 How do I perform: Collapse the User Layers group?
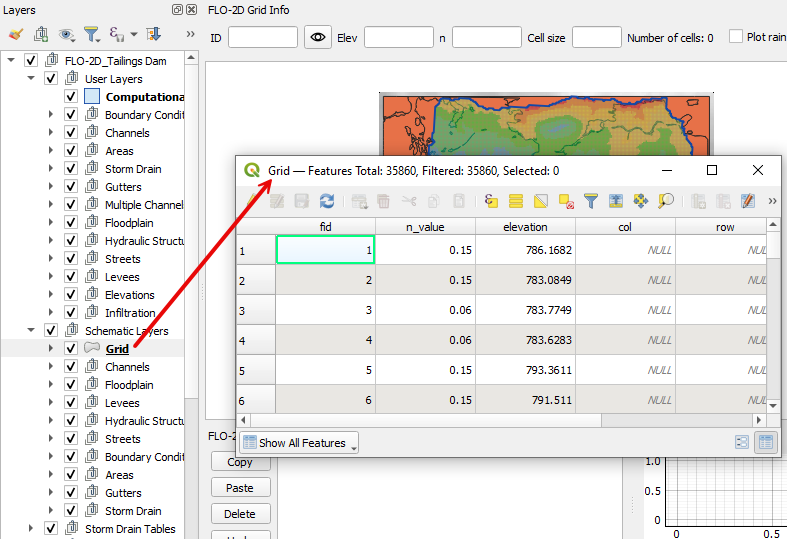coord(32,79)
